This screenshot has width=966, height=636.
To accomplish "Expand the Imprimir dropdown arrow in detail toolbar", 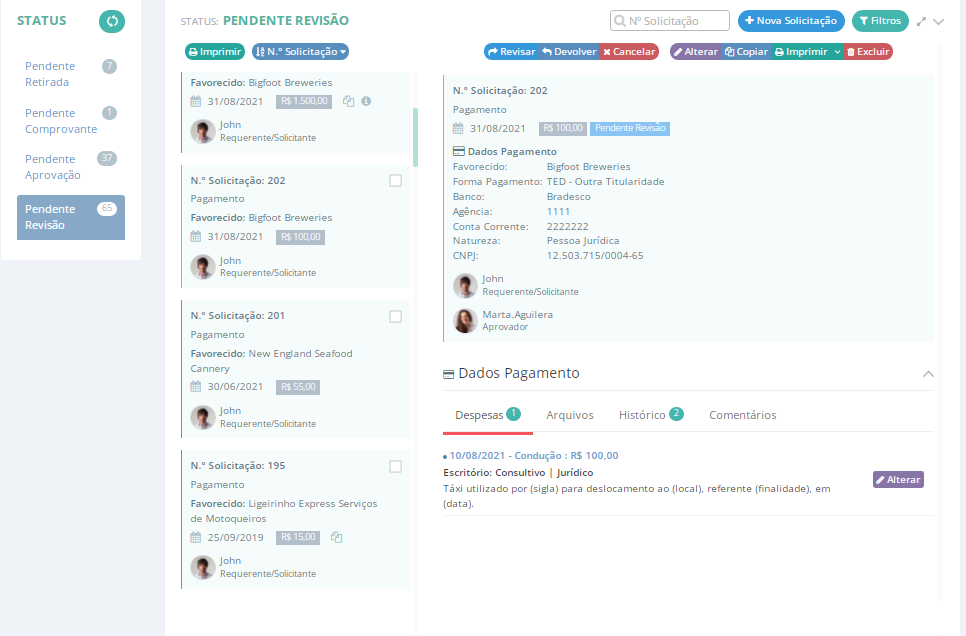I will point(837,51).
